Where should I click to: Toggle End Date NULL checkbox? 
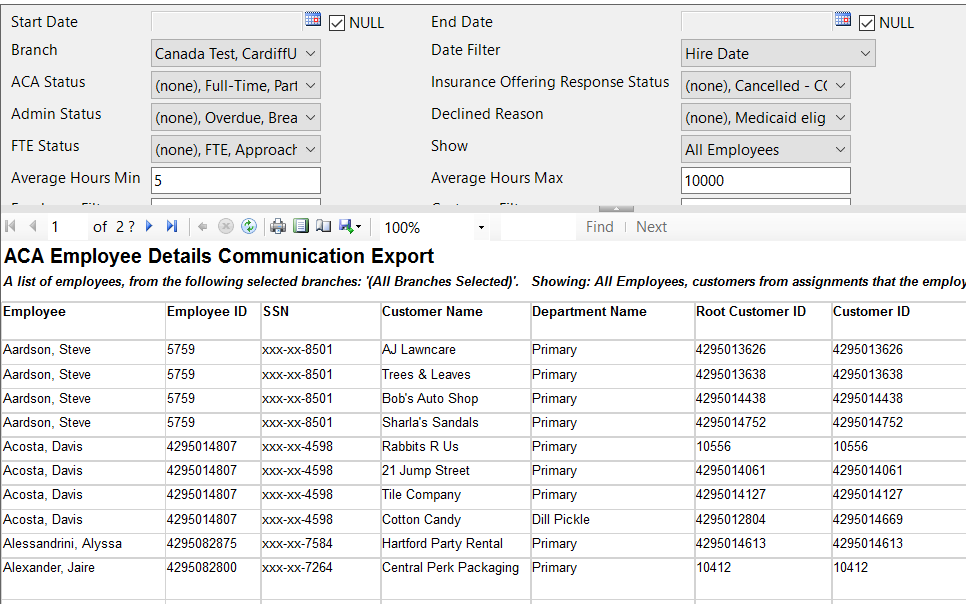[866, 23]
